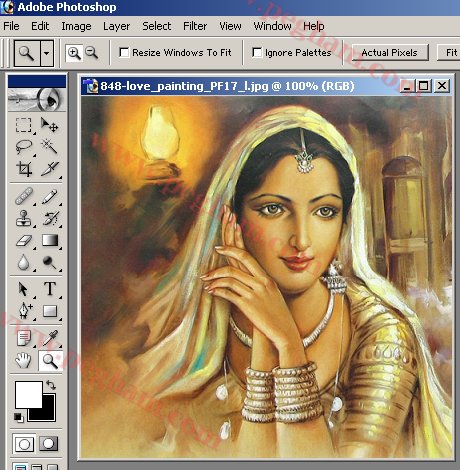Image resolution: width=460 pixels, height=470 pixels.
Task: Select the Pencil tool
Action: tap(50, 196)
